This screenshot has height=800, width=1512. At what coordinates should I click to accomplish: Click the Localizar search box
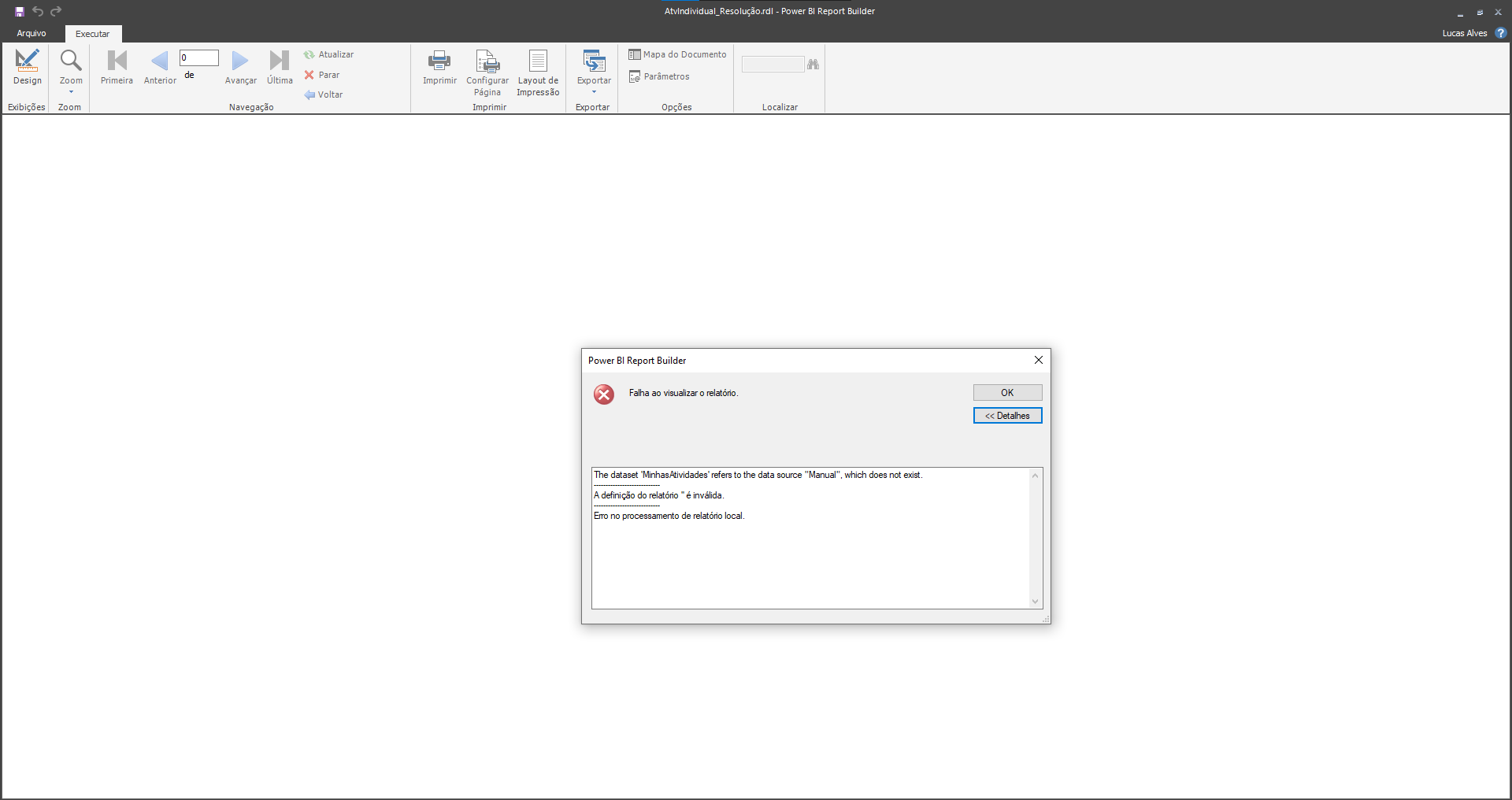(x=773, y=64)
